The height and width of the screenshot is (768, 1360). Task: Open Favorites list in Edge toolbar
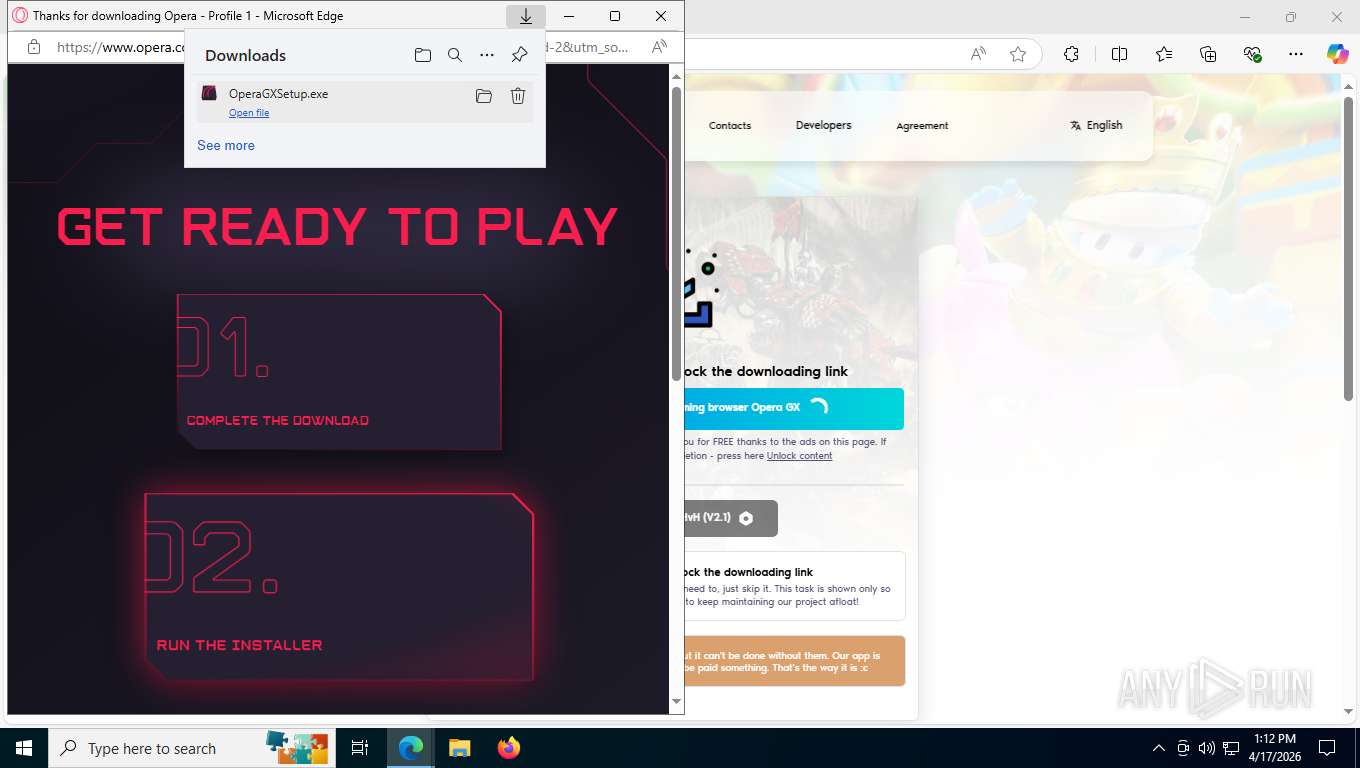(1164, 54)
